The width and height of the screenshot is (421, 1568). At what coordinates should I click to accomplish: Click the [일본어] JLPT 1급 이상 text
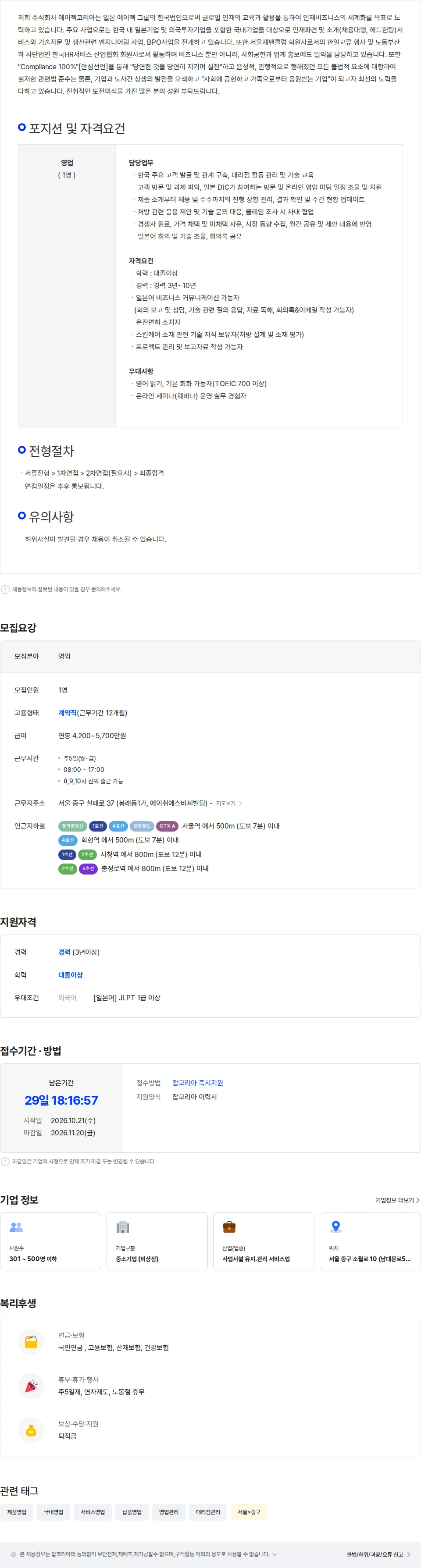[127, 998]
